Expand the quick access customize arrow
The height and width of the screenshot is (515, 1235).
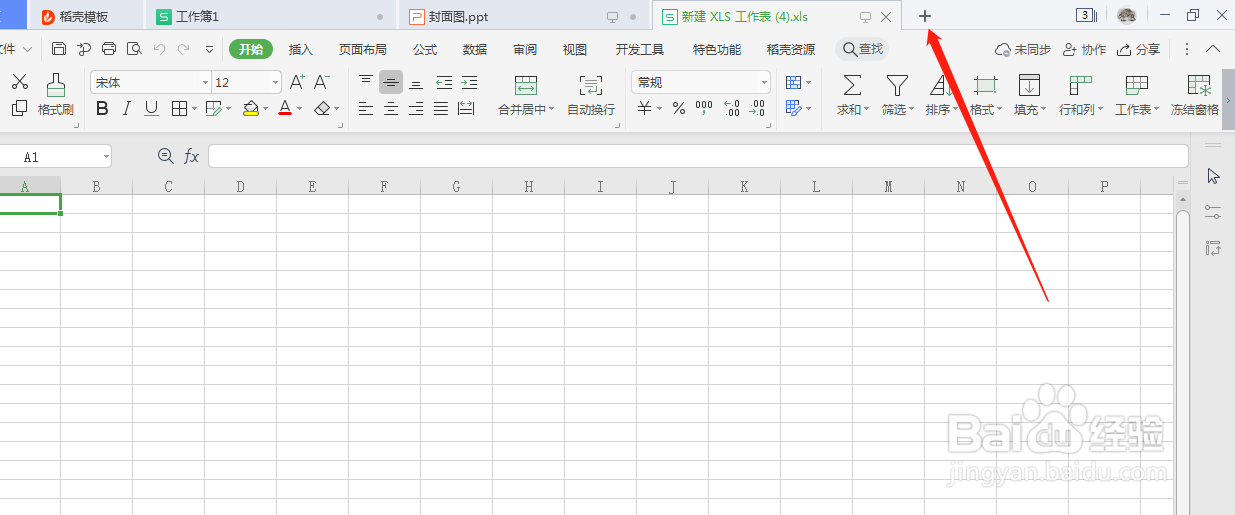(209, 49)
